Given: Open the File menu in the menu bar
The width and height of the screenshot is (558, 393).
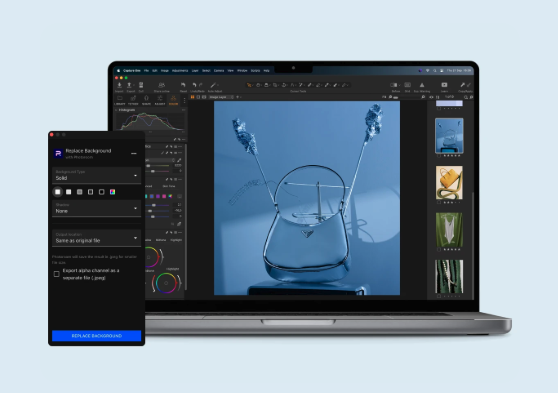Looking at the screenshot, I should [x=146, y=70].
